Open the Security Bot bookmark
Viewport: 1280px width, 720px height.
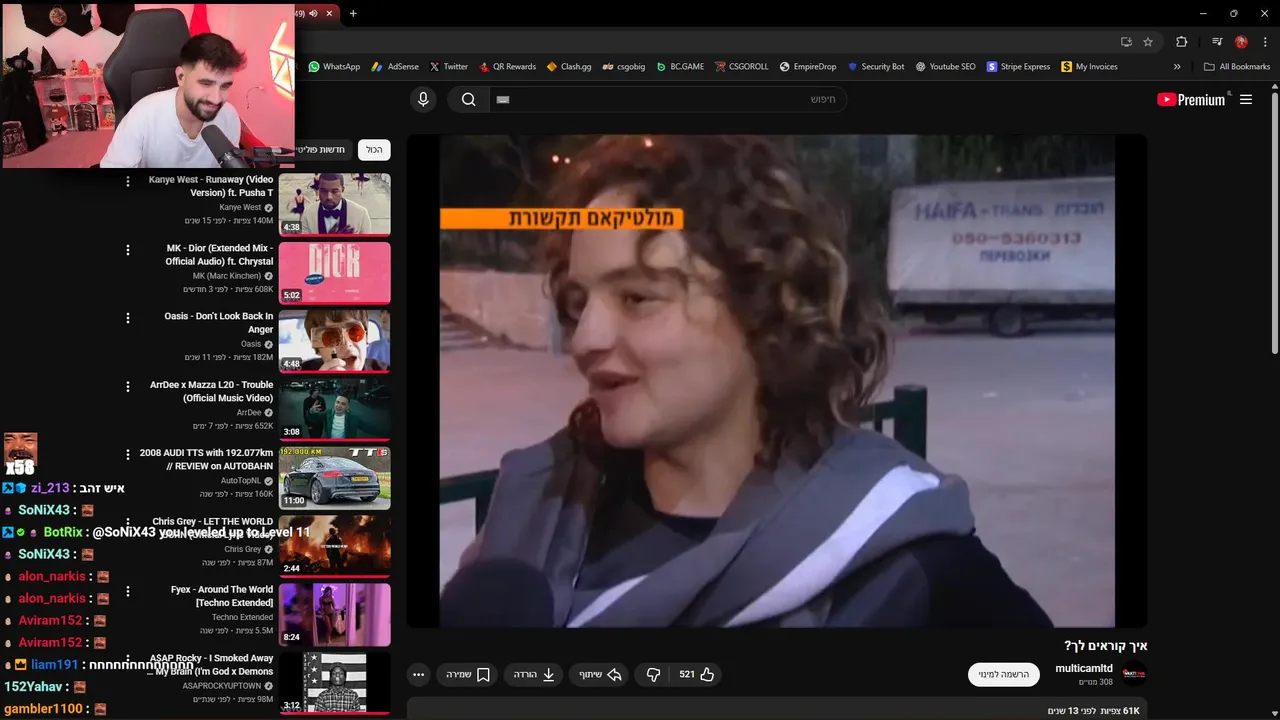click(875, 67)
